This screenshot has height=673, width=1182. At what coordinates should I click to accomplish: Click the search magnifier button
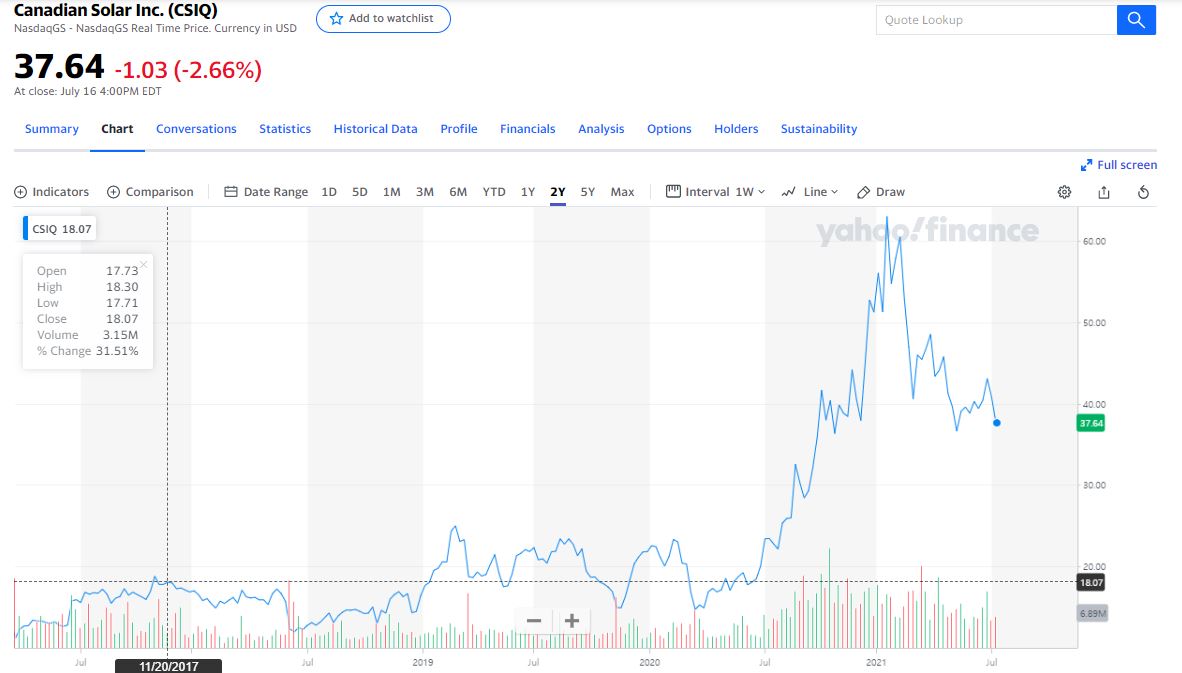(1136, 20)
